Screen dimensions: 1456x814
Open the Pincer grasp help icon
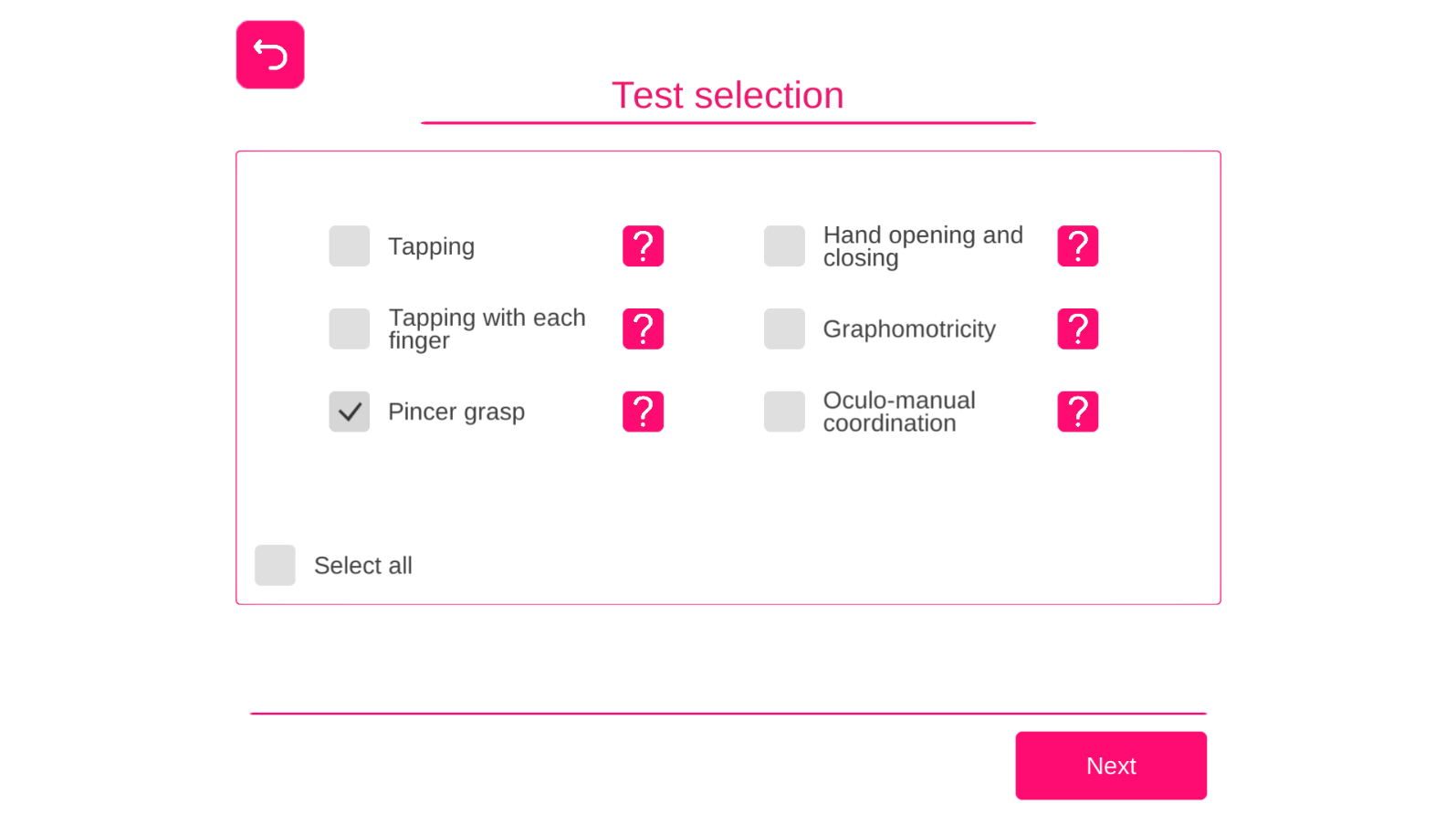pyautogui.click(x=643, y=412)
